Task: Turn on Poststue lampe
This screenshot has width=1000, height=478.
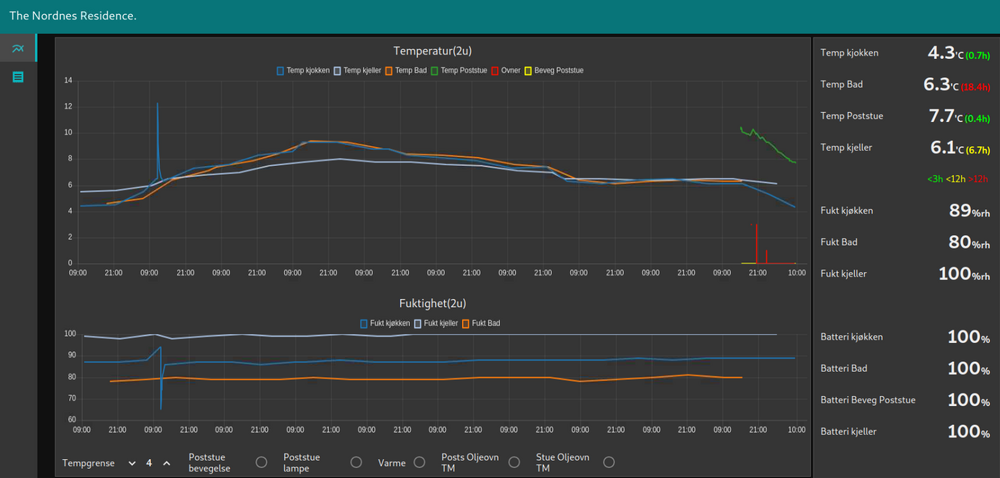Action: pos(356,462)
